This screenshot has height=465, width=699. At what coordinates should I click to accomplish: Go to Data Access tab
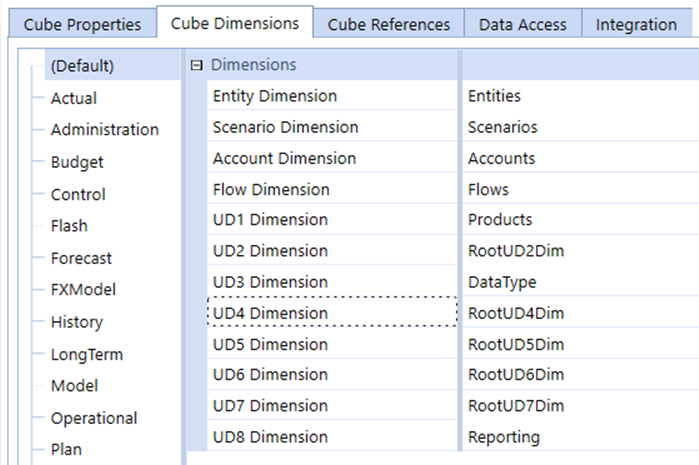523,25
